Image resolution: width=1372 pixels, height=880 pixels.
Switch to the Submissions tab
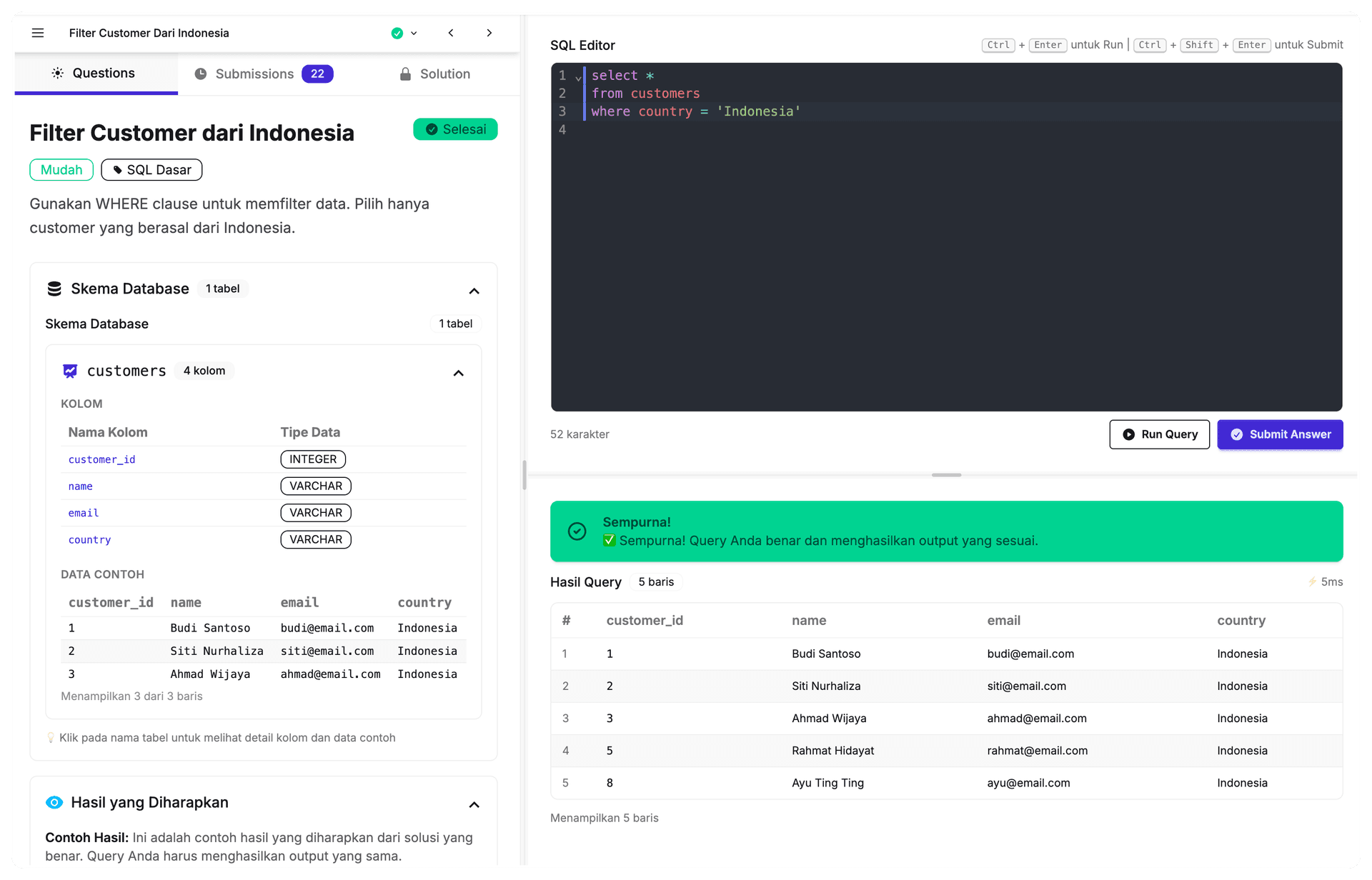[x=254, y=74]
